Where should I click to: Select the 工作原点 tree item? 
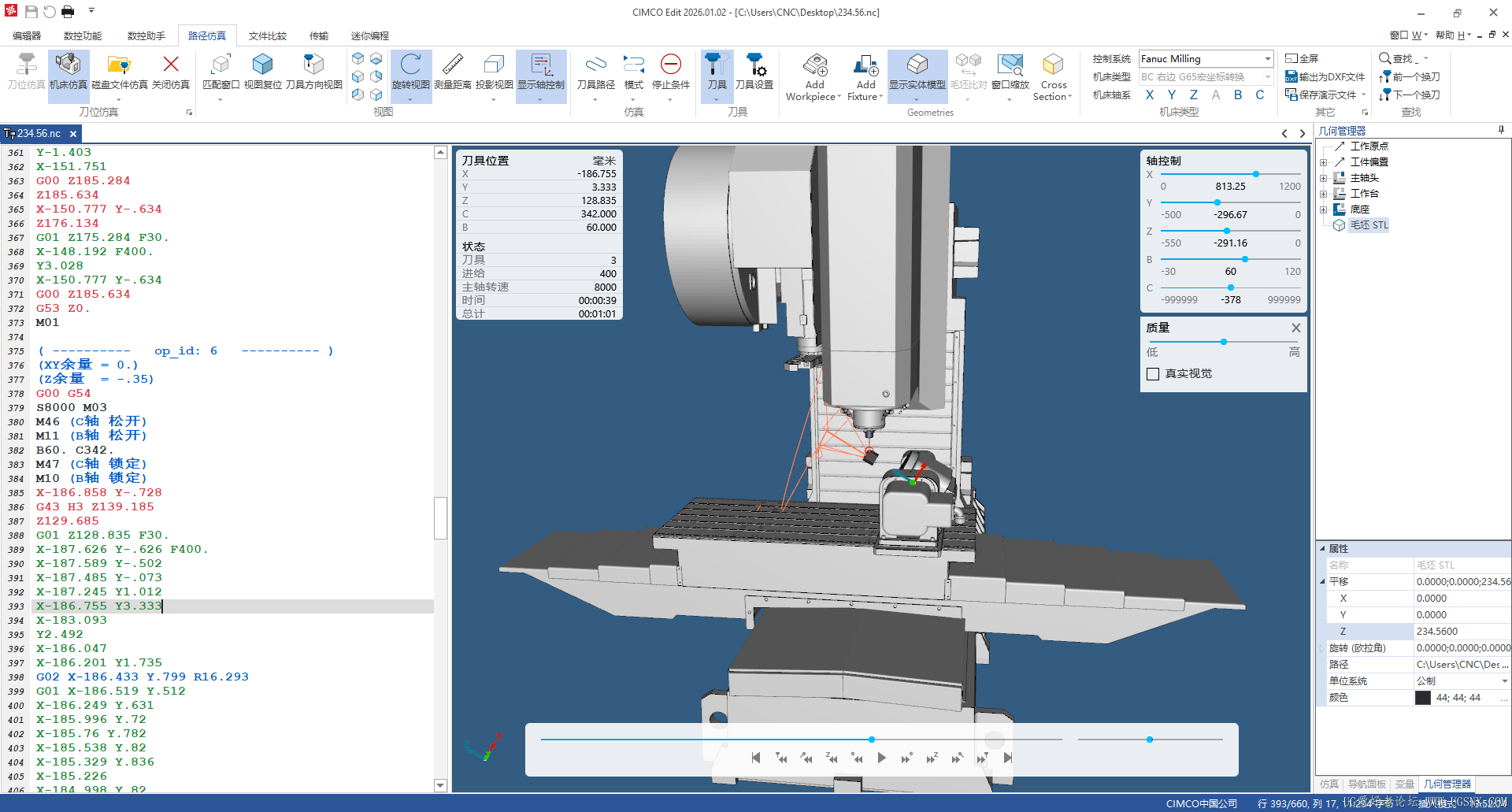click(x=1369, y=146)
